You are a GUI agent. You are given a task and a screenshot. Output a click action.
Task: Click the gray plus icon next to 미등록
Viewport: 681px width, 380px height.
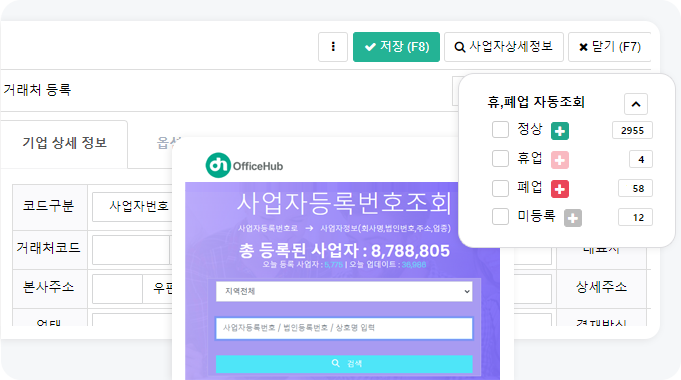pyautogui.click(x=573, y=218)
